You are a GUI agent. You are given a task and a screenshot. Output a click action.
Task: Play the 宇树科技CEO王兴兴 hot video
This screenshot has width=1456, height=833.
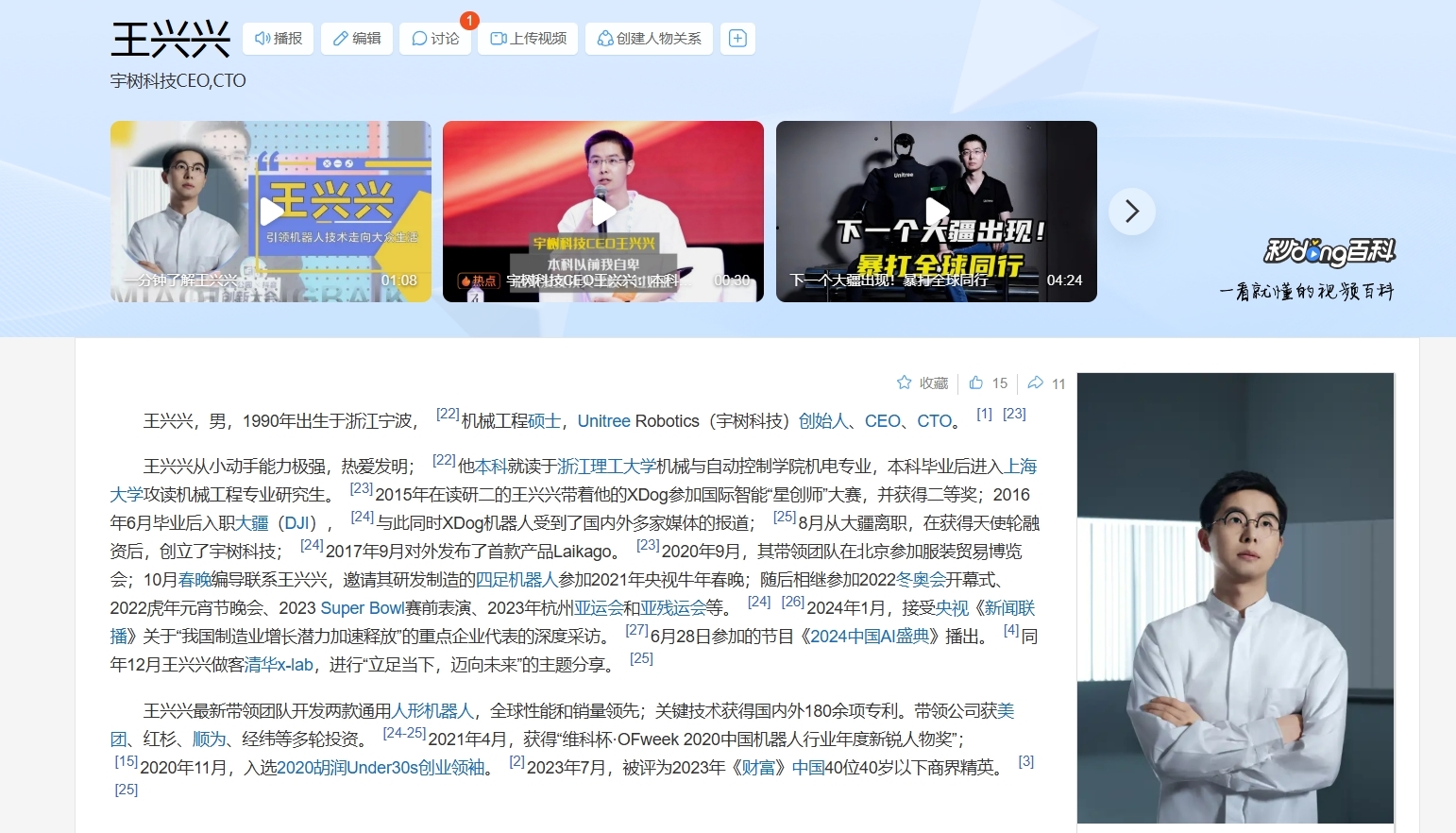[x=603, y=212]
